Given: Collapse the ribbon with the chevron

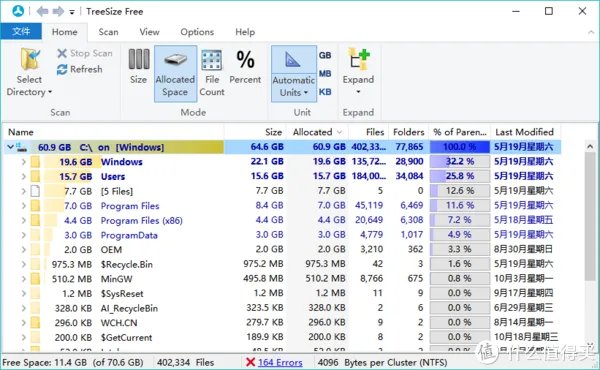Looking at the screenshot, I should click(x=591, y=32).
